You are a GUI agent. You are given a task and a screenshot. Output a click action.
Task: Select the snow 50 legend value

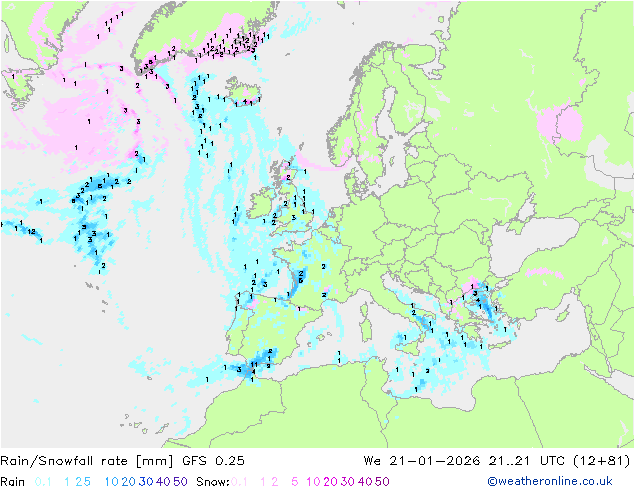[x=382, y=482]
